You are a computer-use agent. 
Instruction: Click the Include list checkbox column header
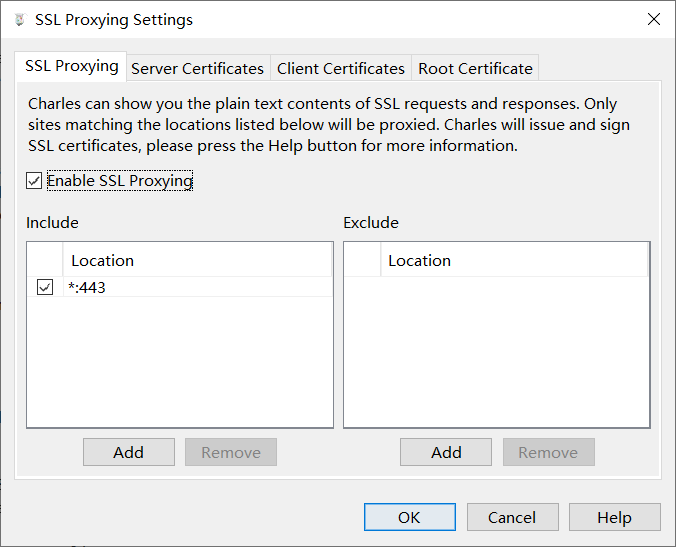point(45,260)
